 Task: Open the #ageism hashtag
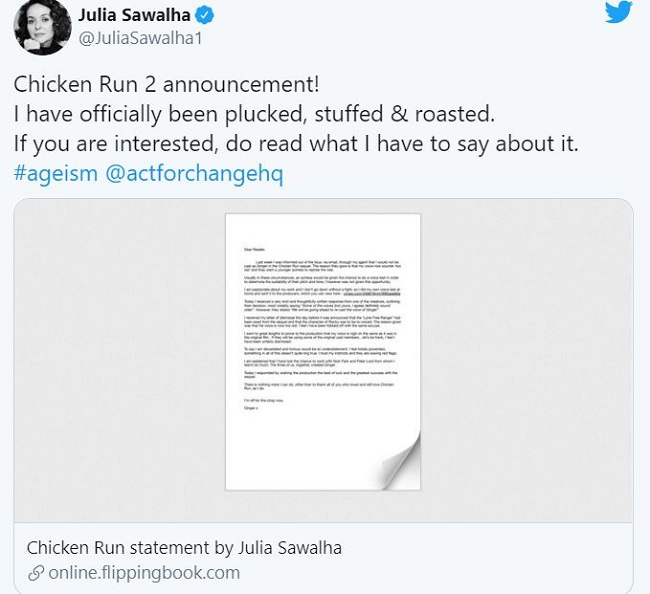(x=55, y=173)
